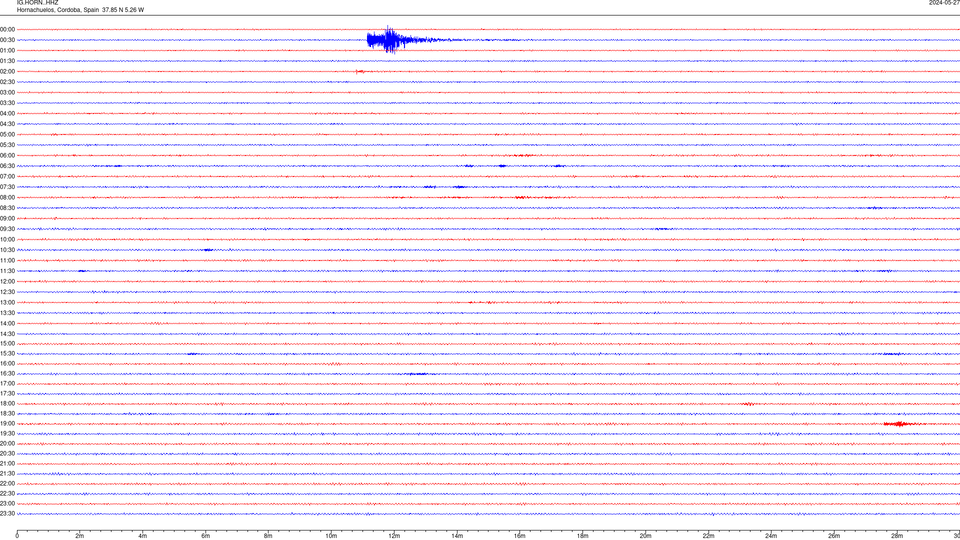Image resolution: width=960 pixels, height=540 pixels.
Task: Click the 16m tick label on the time axis
Action: [520, 536]
